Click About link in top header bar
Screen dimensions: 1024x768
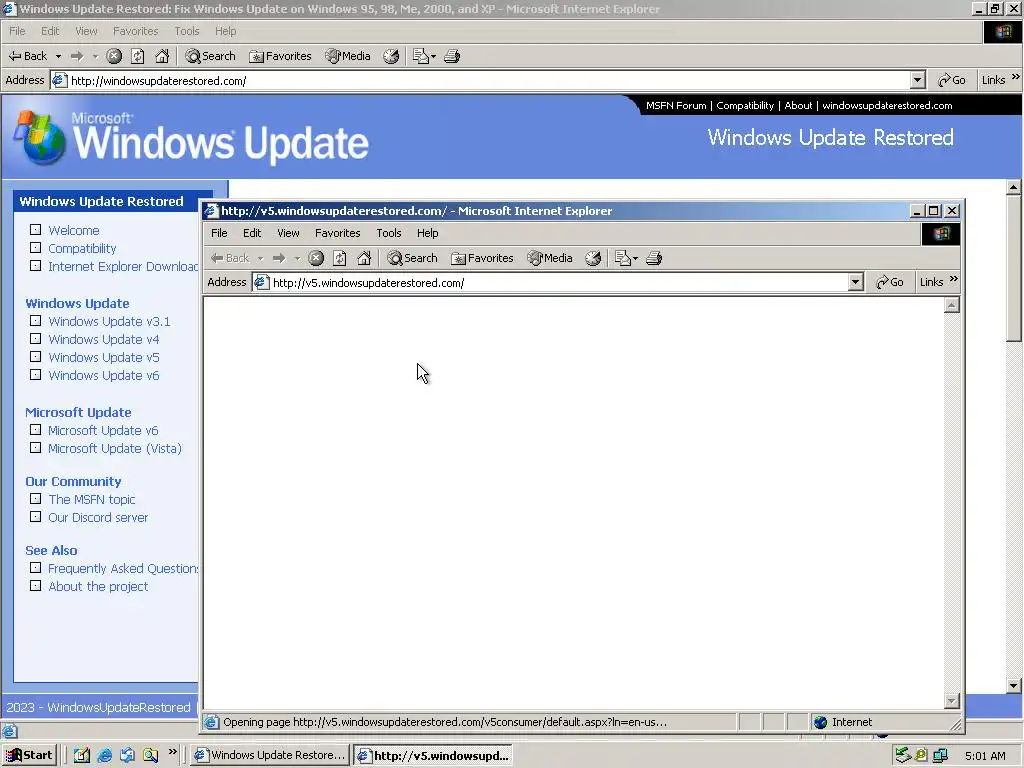coord(798,106)
